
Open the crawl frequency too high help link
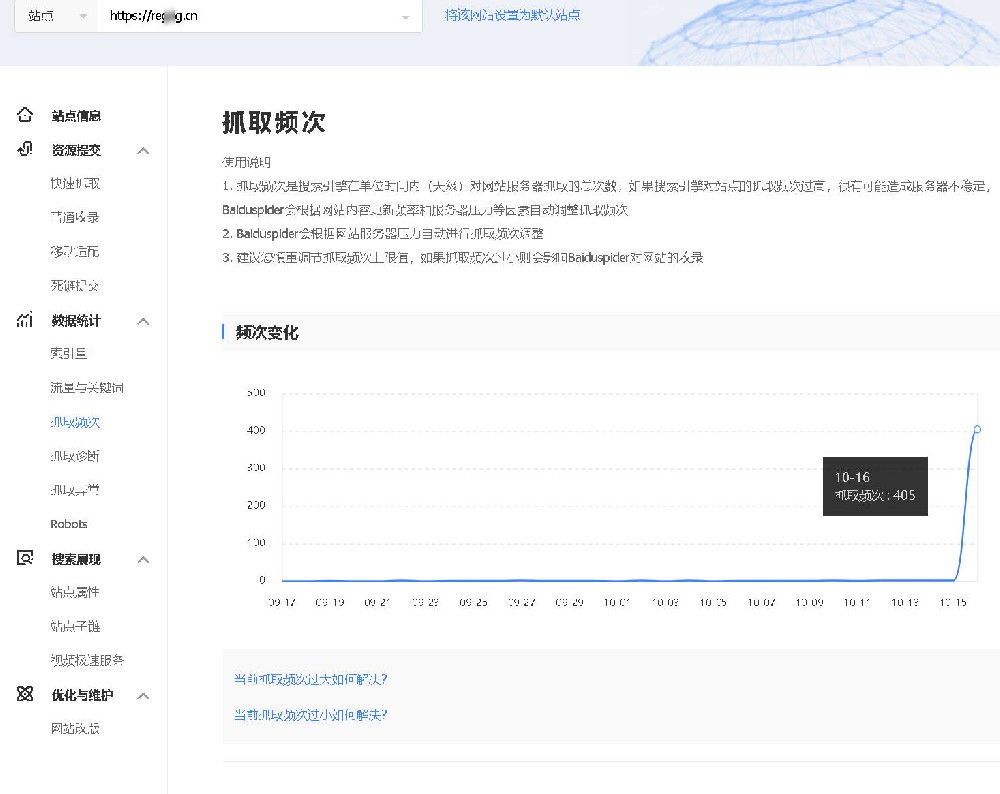coord(310,679)
